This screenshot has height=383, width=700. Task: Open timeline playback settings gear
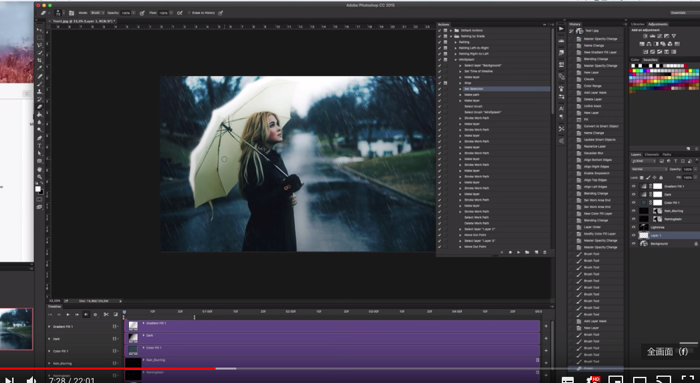[95, 314]
